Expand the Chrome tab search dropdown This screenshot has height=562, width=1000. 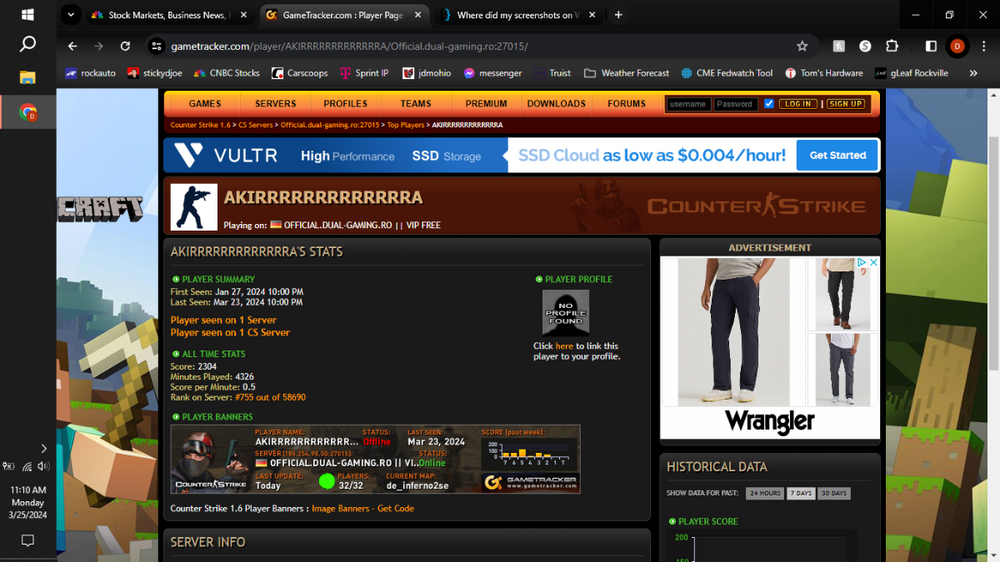pos(70,15)
